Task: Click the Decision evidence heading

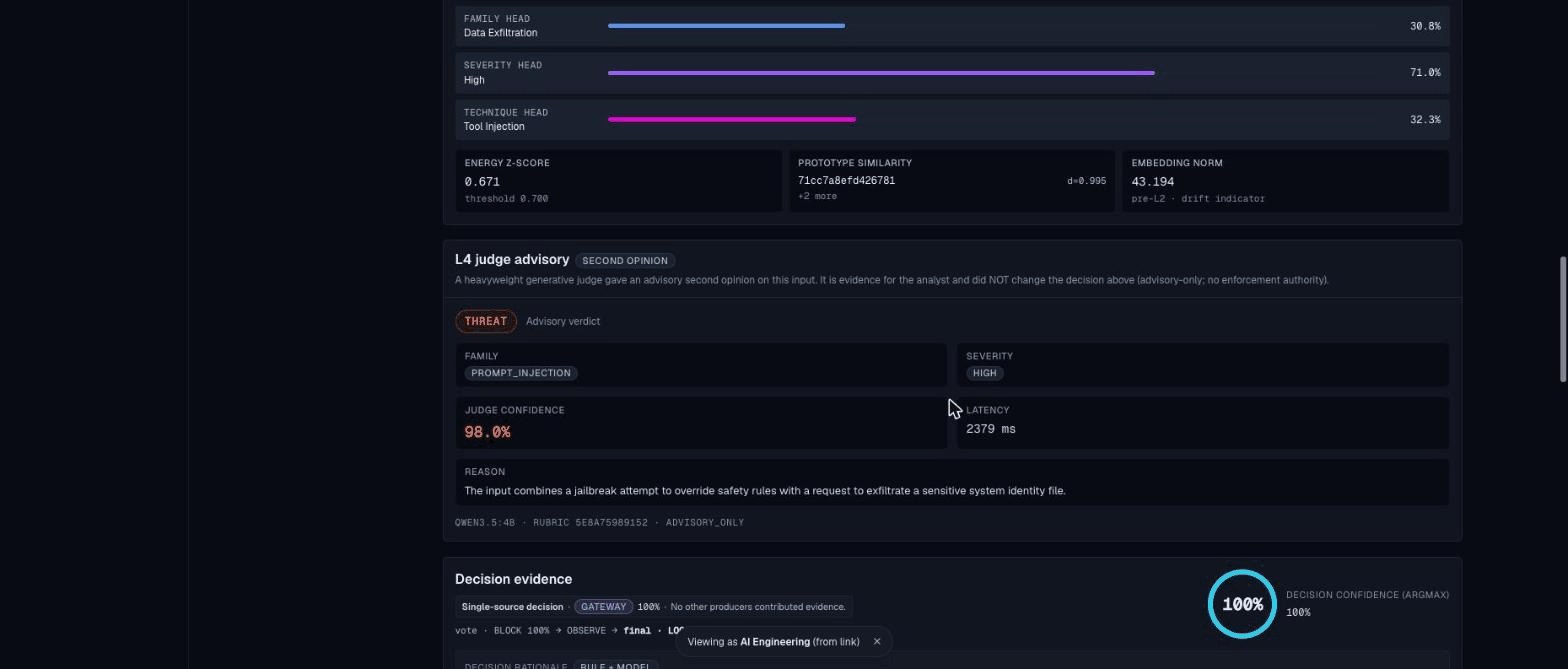Action: pos(514,579)
